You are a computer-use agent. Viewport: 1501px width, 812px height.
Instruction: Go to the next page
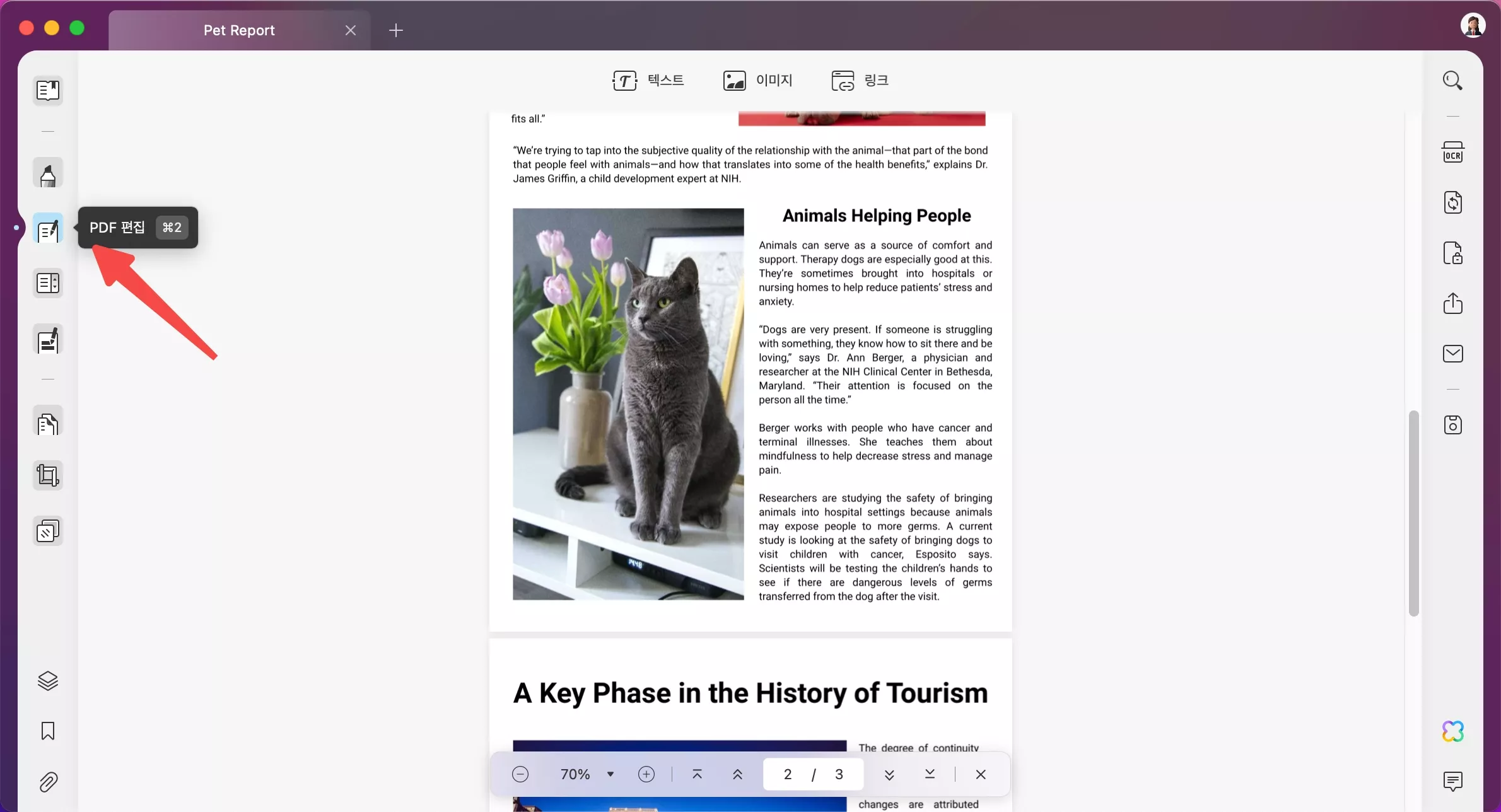point(889,775)
